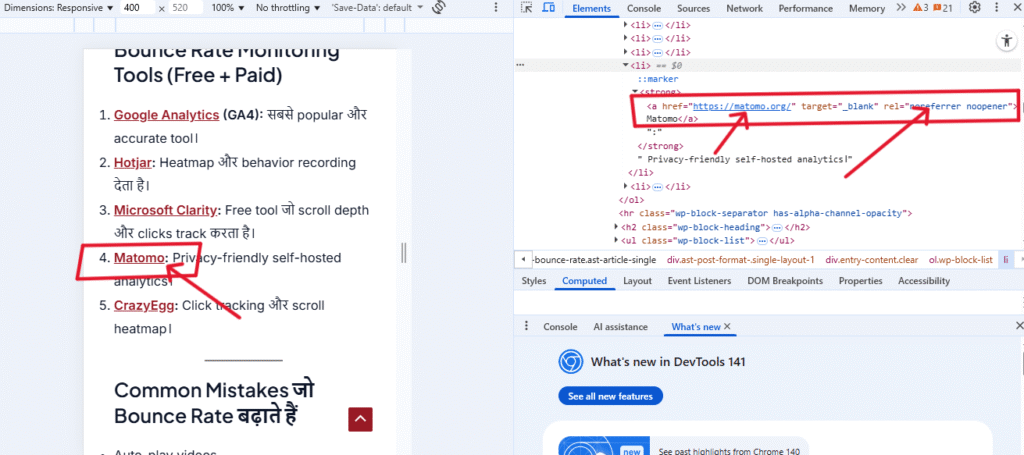Screen dimensions: 1024x455
Task: Open the Dimensions: Responsive dropdown
Action: (x=59, y=8)
